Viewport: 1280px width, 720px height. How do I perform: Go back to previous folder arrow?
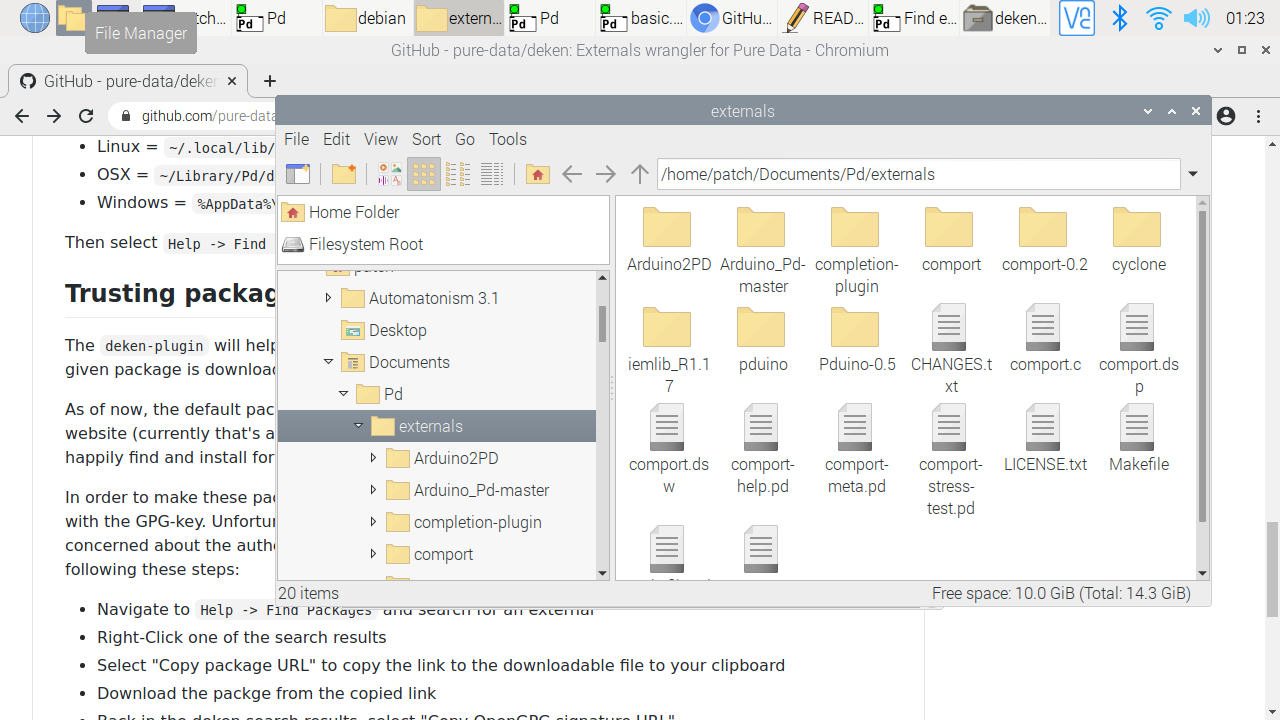pos(571,174)
